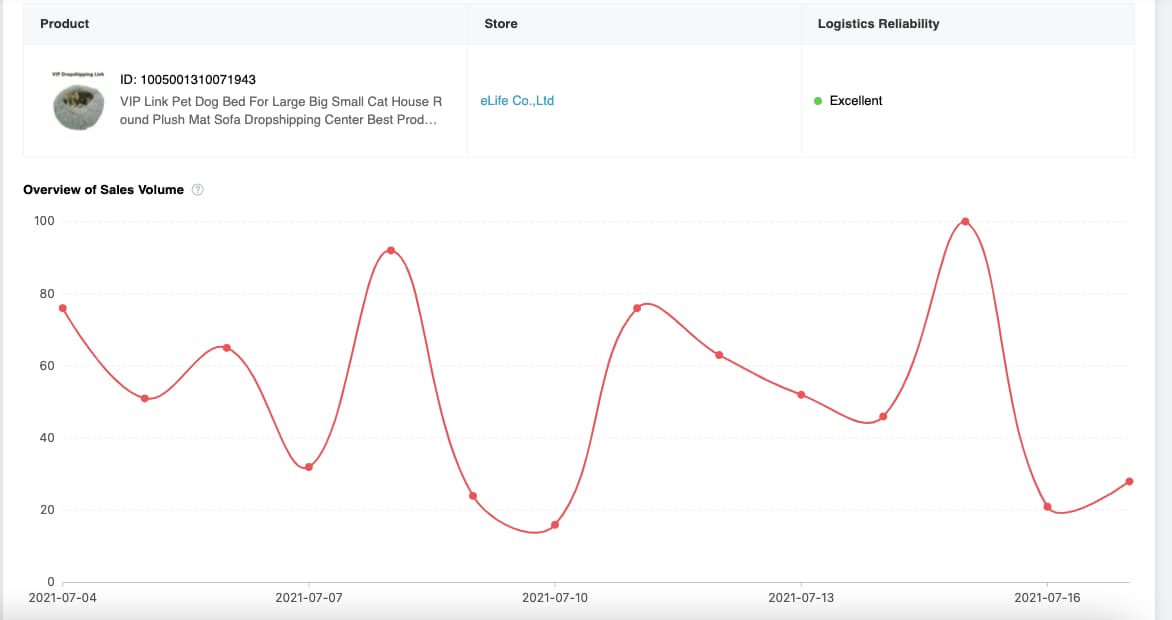Click the chart data point above 2021-07-13
Screen dimensions: 1172x620
click(x=801, y=395)
